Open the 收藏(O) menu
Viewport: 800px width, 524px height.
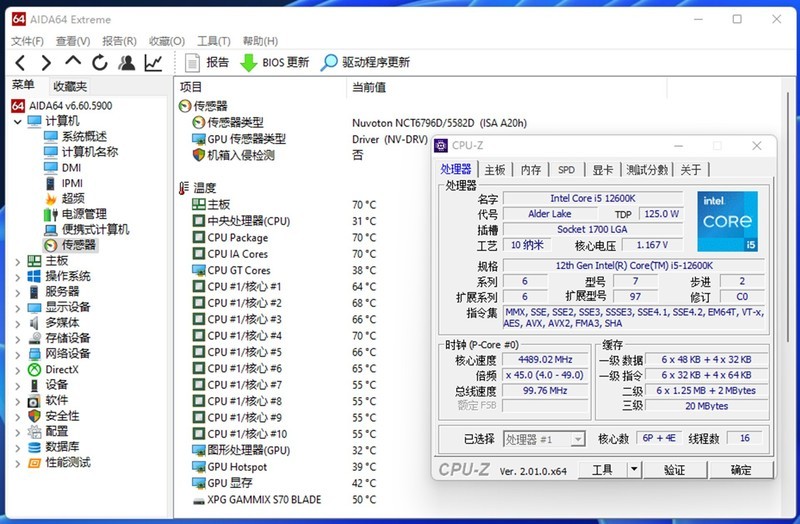pos(167,41)
